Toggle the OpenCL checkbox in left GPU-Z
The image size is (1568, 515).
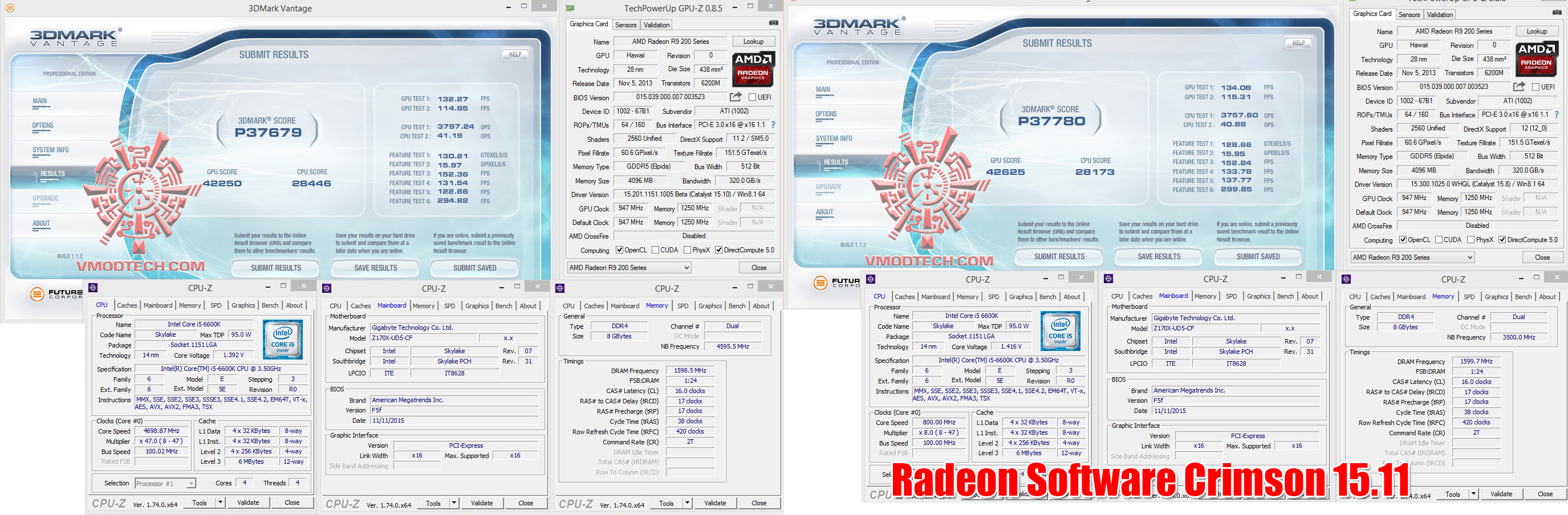tap(619, 250)
